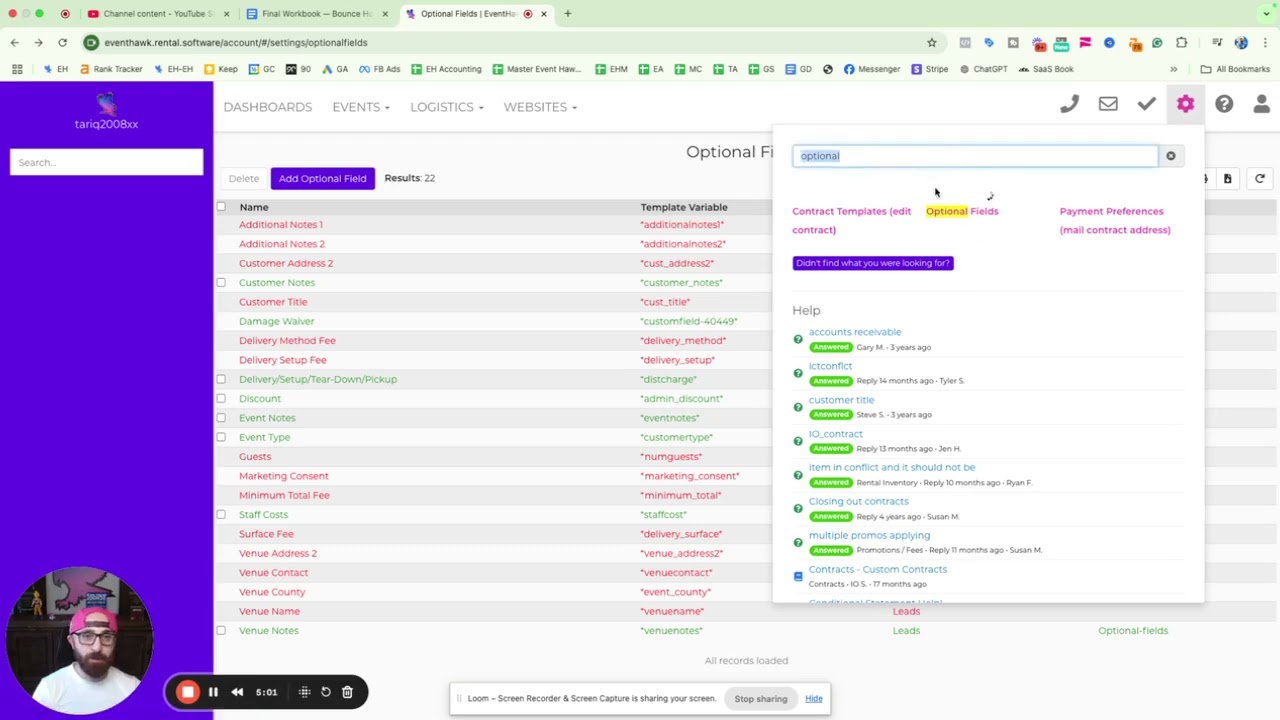Click the left sidebar Search field

pos(106,162)
